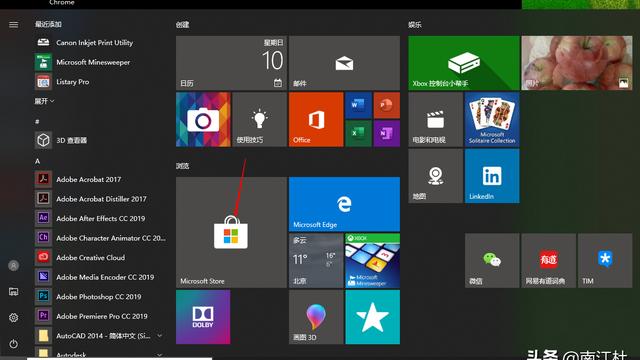Open the Movies & TV (电影和电视) tile
This screenshot has height=360, width=640.
(x=436, y=120)
